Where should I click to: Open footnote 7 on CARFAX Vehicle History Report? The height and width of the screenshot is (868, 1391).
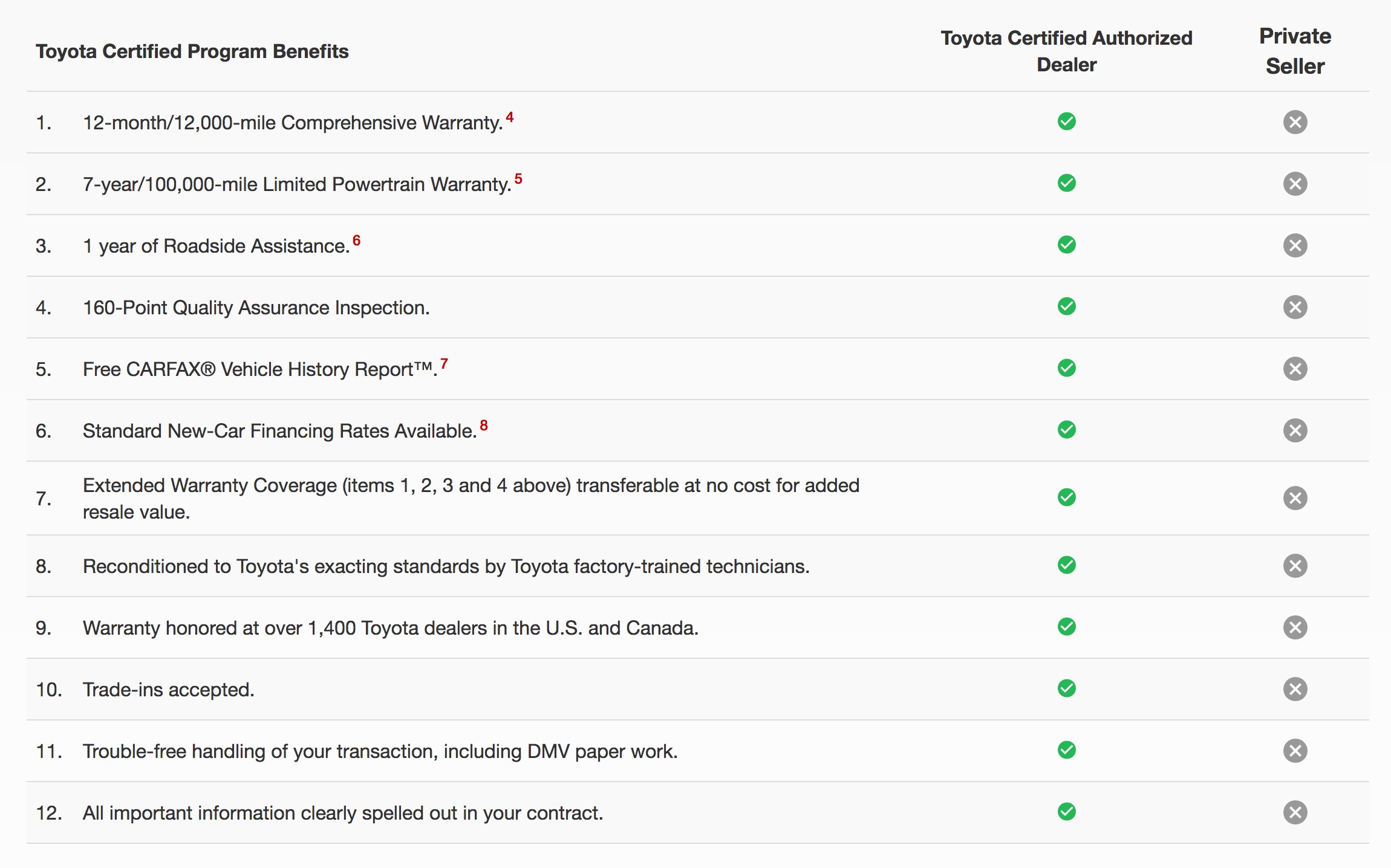tap(444, 364)
